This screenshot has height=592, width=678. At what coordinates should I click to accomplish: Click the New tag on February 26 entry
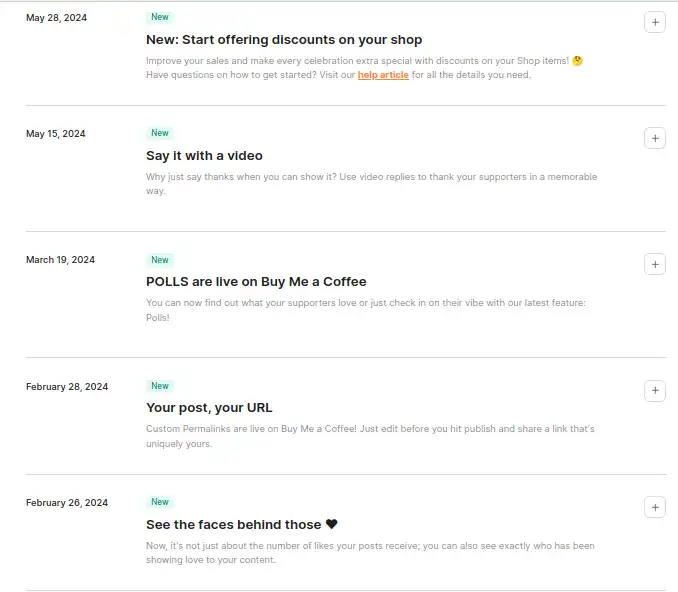coord(160,502)
